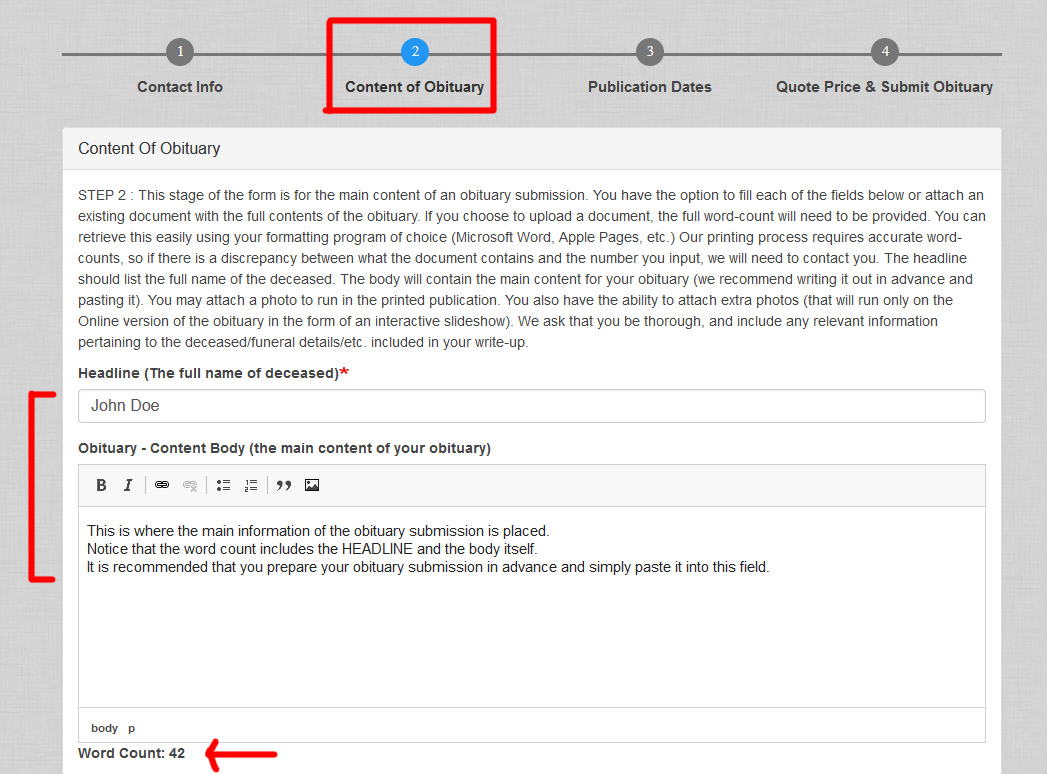Toggle bold formatting in the editor toolbar
Image resolution: width=1047 pixels, height=774 pixels.
tap(101, 485)
